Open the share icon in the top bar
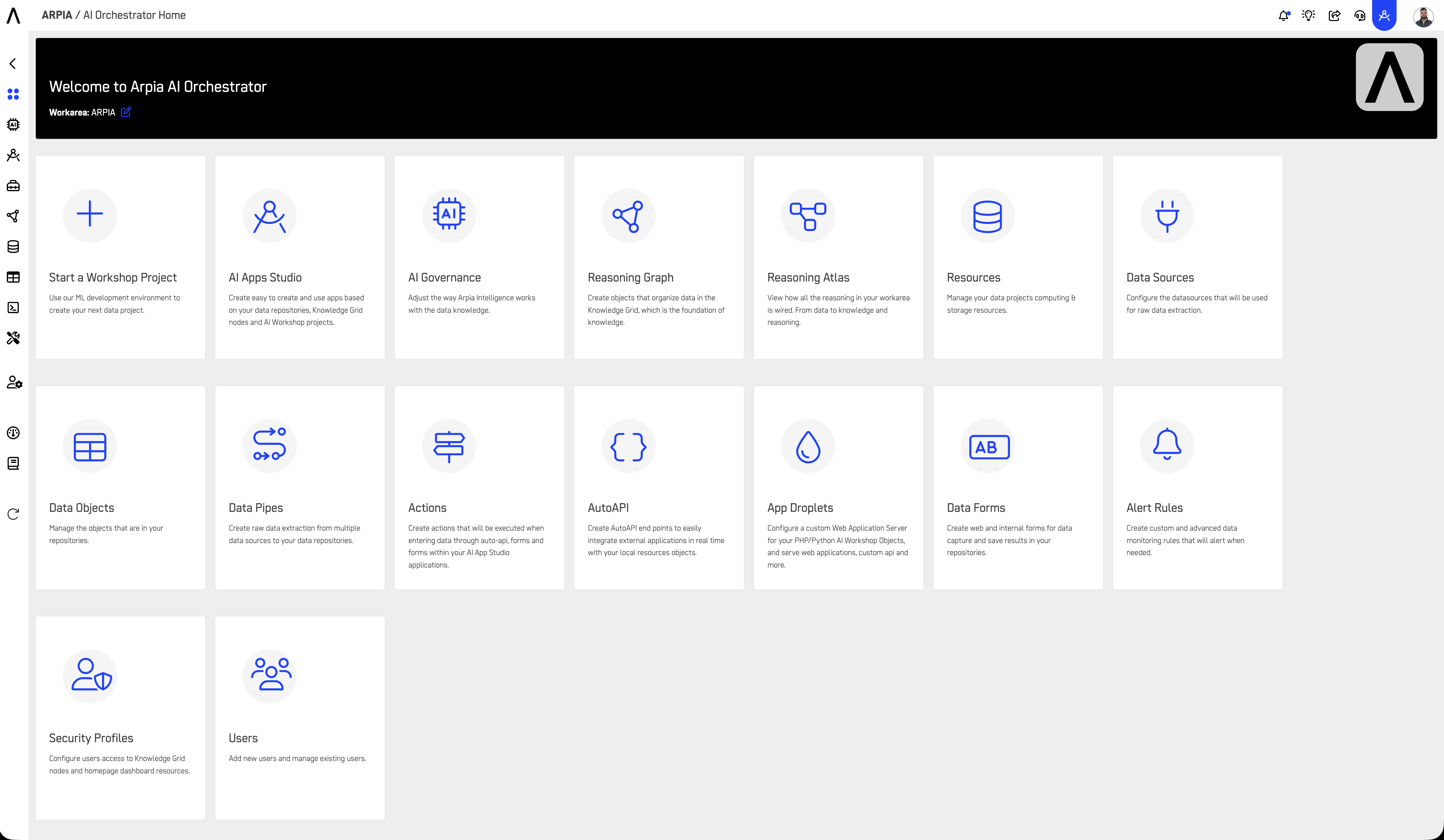Image resolution: width=1444 pixels, height=840 pixels. click(x=1334, y=15)
